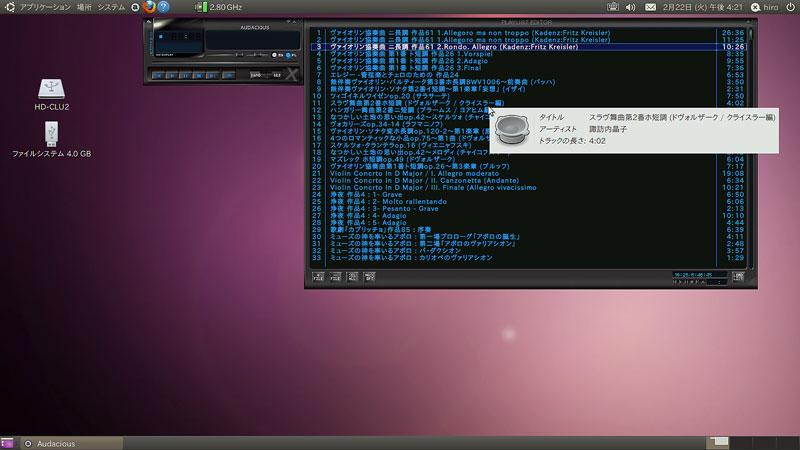Click the playlist editor vertical scrollbar

[x=751, y=148]
